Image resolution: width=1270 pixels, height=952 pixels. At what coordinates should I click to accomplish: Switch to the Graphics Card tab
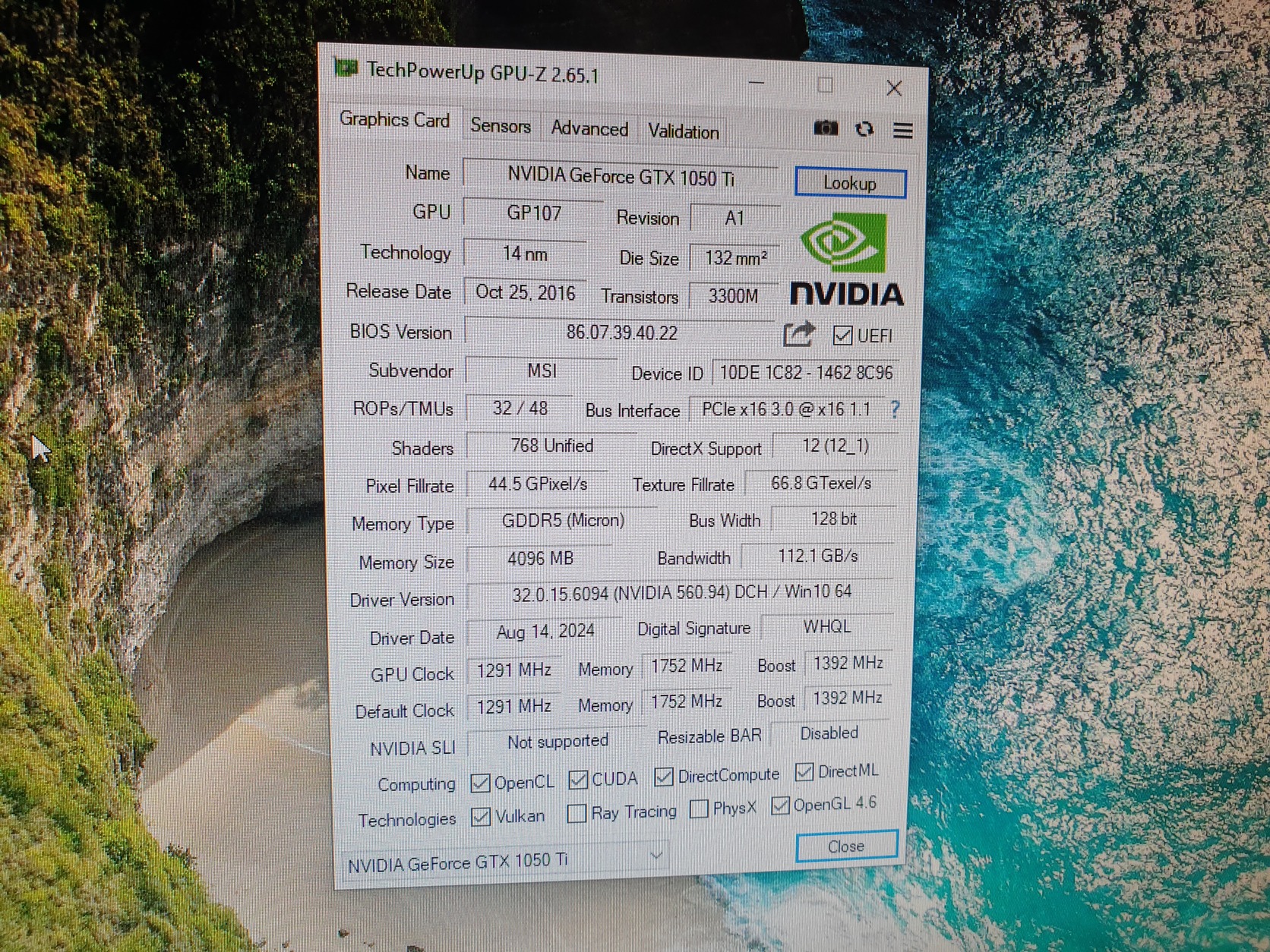pos(395,120)
